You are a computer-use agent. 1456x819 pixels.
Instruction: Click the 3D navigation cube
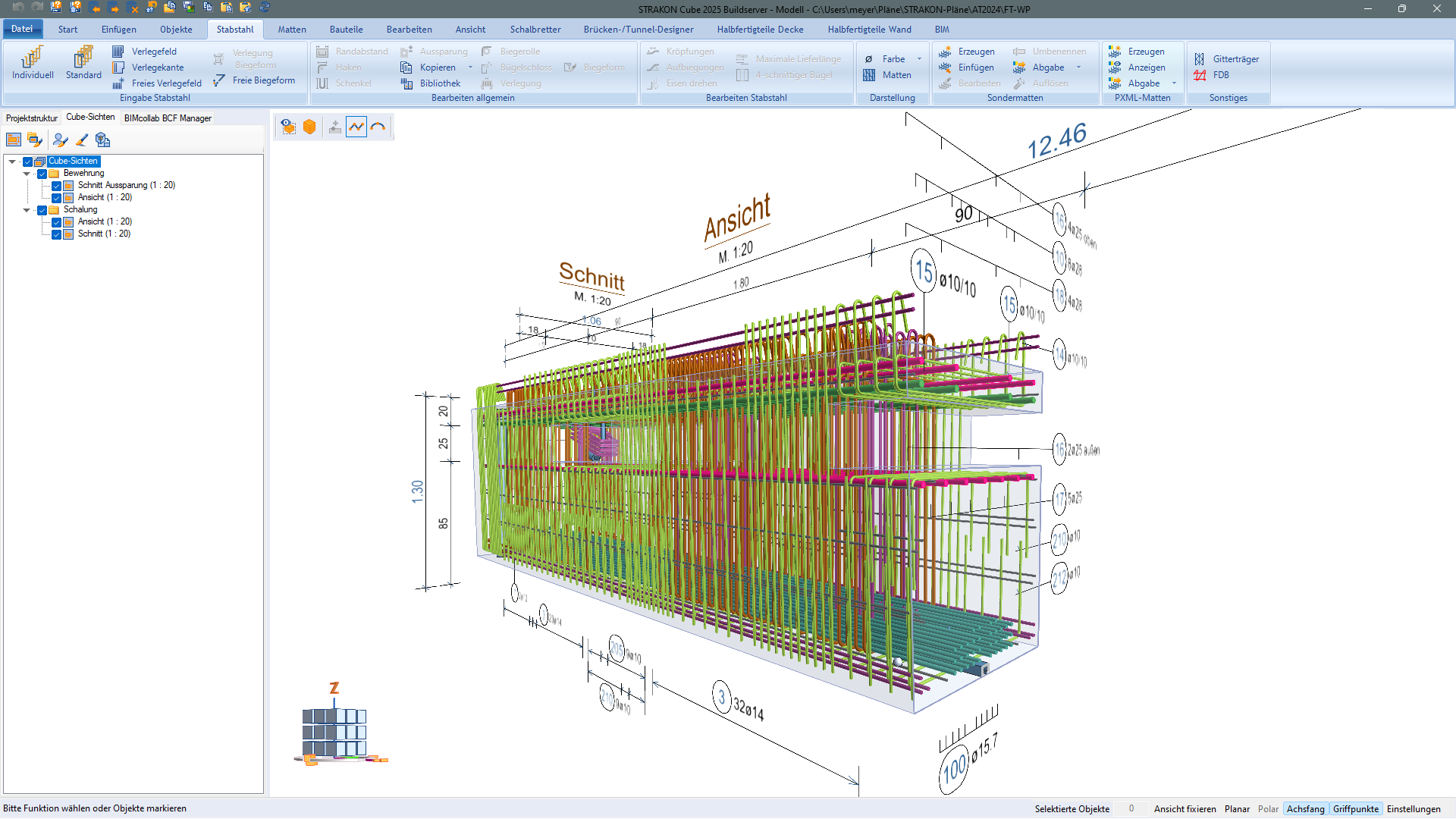point(334,732)
